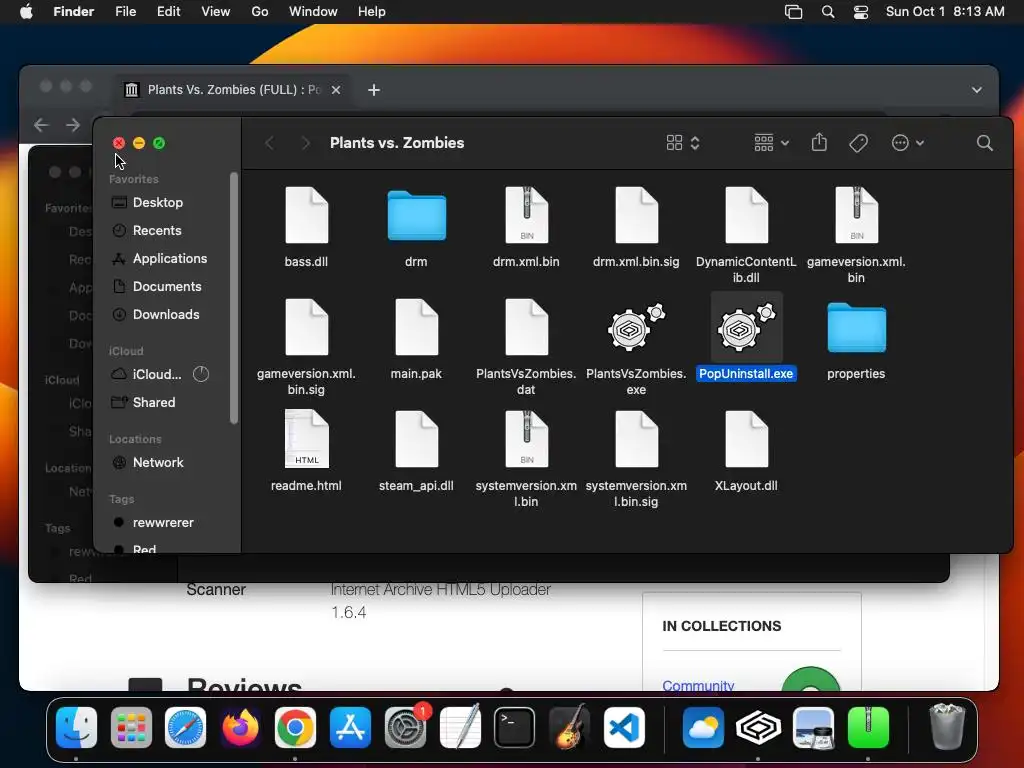1024x768 pixels.
Task: Open Finder search
Action: coord(985,143)
